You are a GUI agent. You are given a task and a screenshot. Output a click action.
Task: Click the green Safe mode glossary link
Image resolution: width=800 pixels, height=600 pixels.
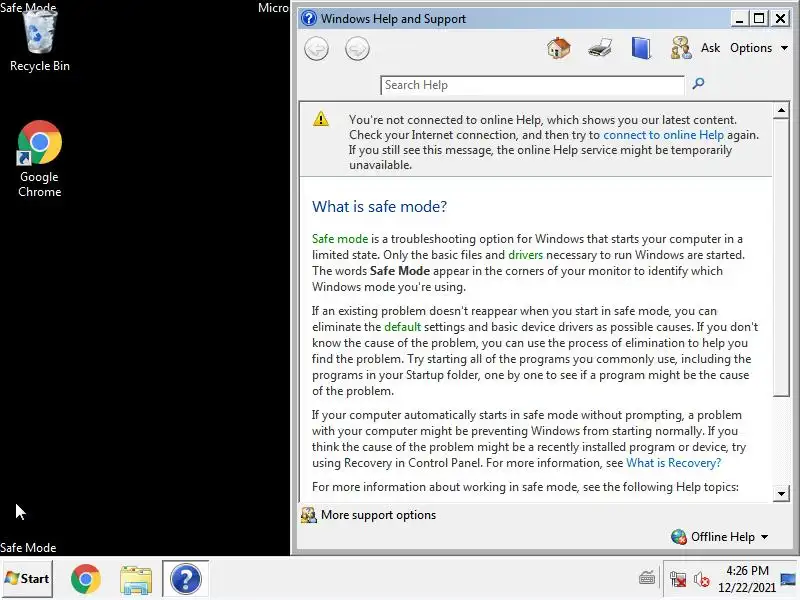tap(340, 239)
